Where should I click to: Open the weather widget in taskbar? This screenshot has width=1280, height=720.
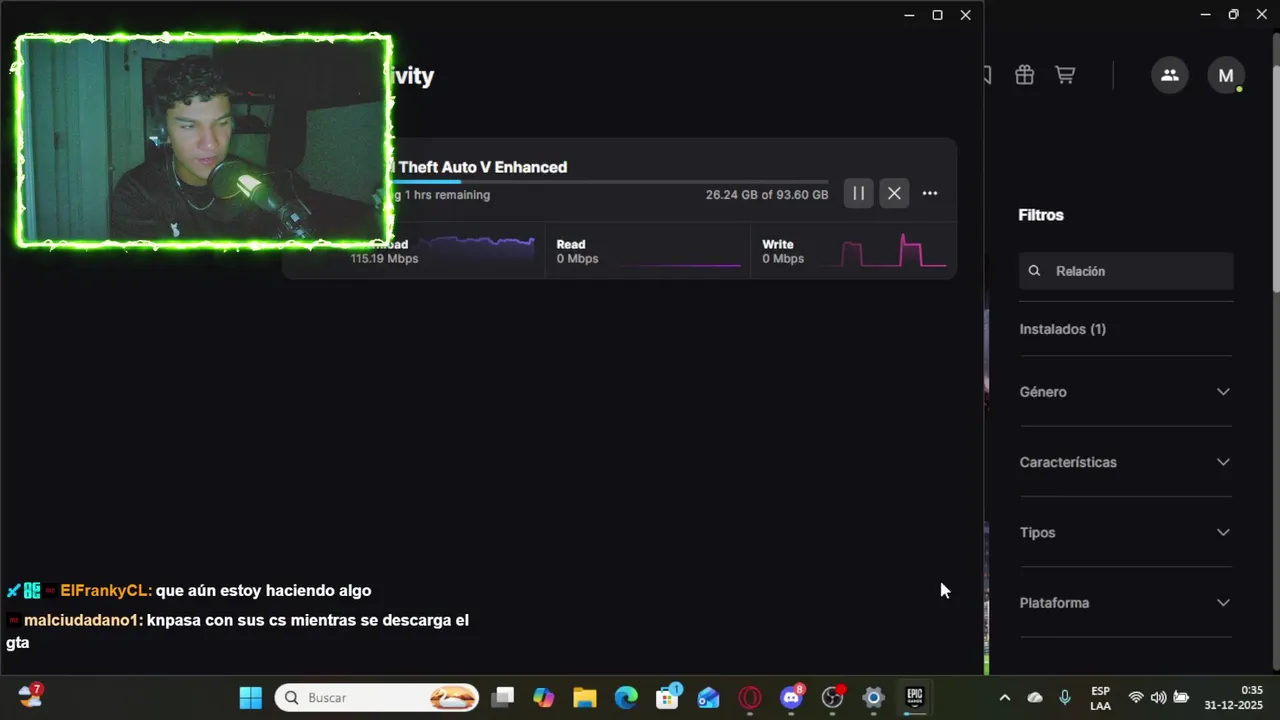pos(30,696)
